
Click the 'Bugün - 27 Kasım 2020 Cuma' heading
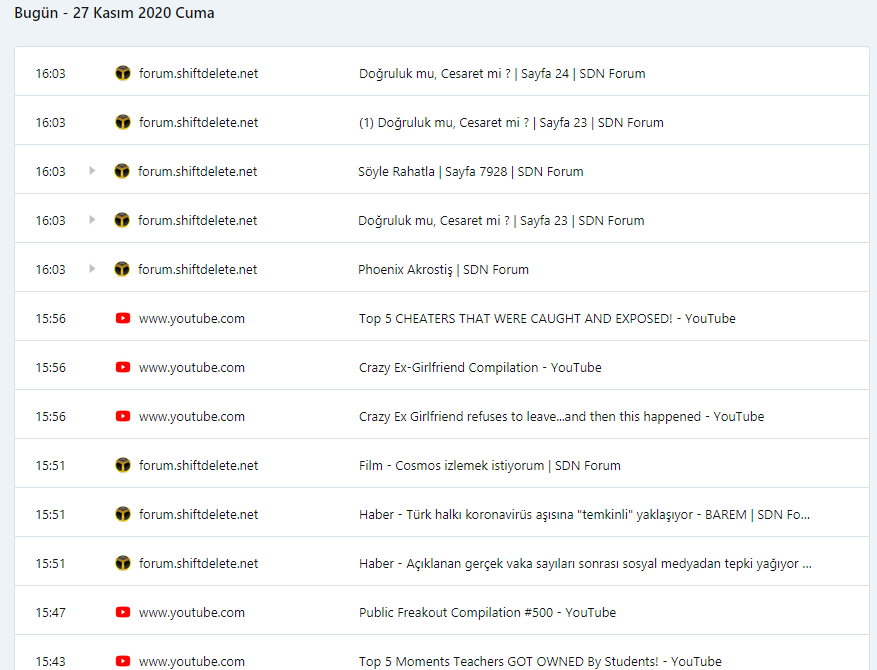(x=114, y=13)
